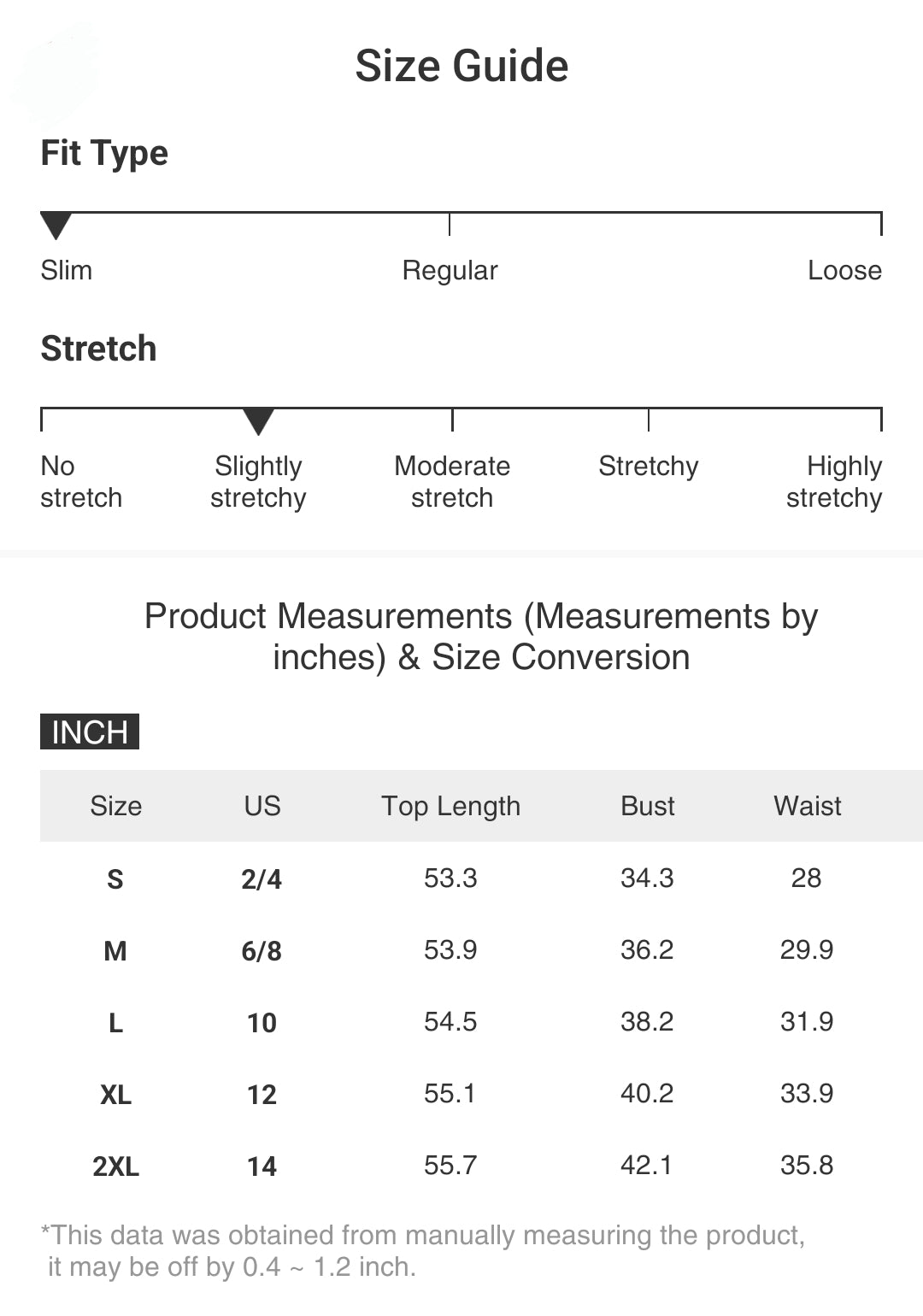Click the Regular fit type label
Image resolution: width=923 pixels, height=1316 pixels.
450,270
